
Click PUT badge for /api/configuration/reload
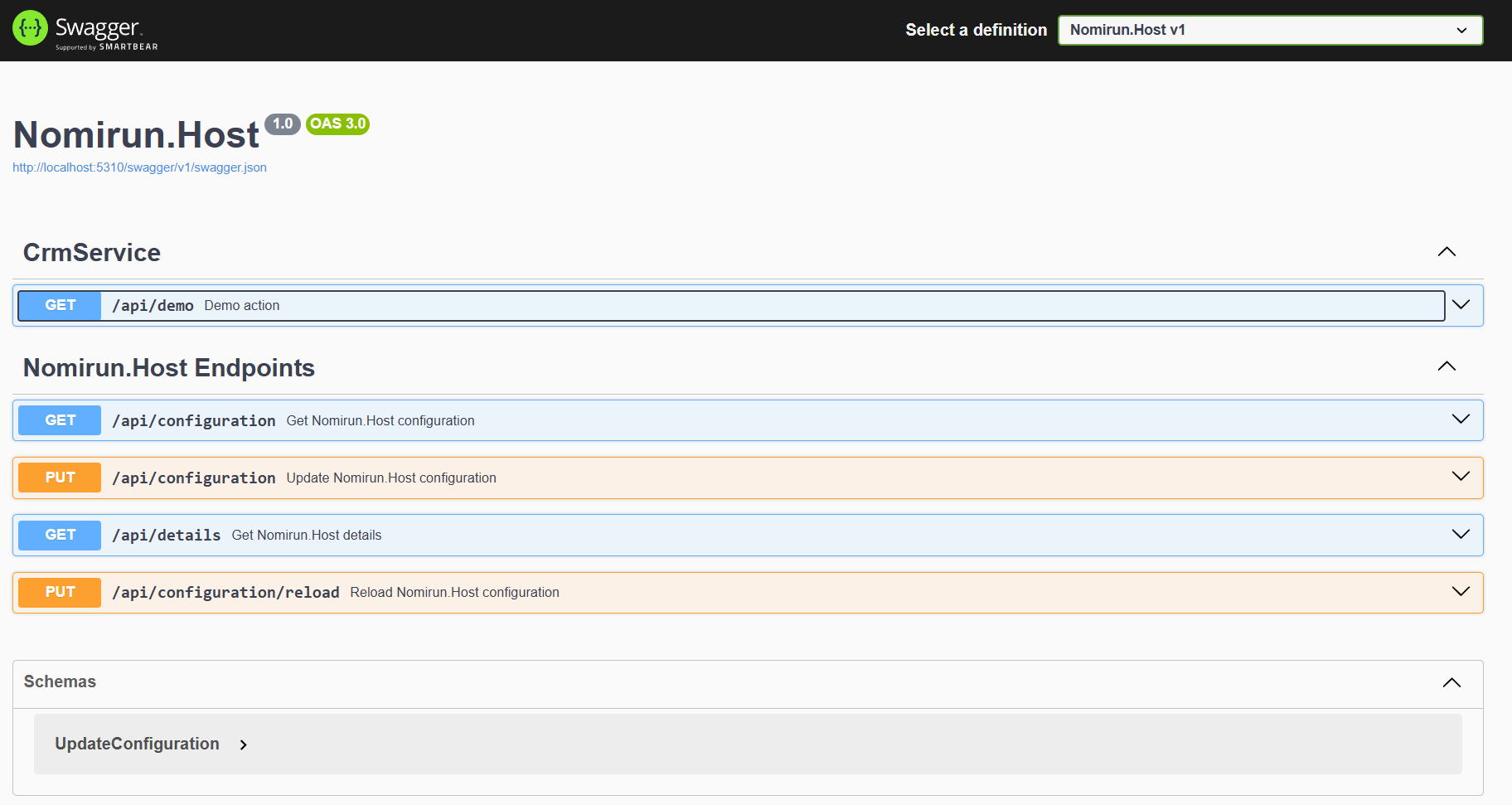[60, 592]
